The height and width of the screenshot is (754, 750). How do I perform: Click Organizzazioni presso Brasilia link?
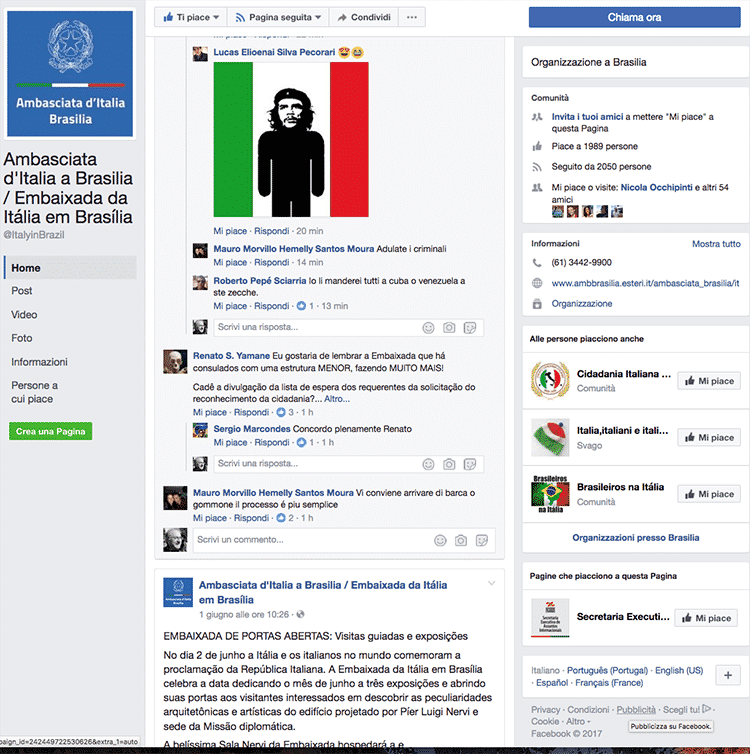[x=636, y=538]
